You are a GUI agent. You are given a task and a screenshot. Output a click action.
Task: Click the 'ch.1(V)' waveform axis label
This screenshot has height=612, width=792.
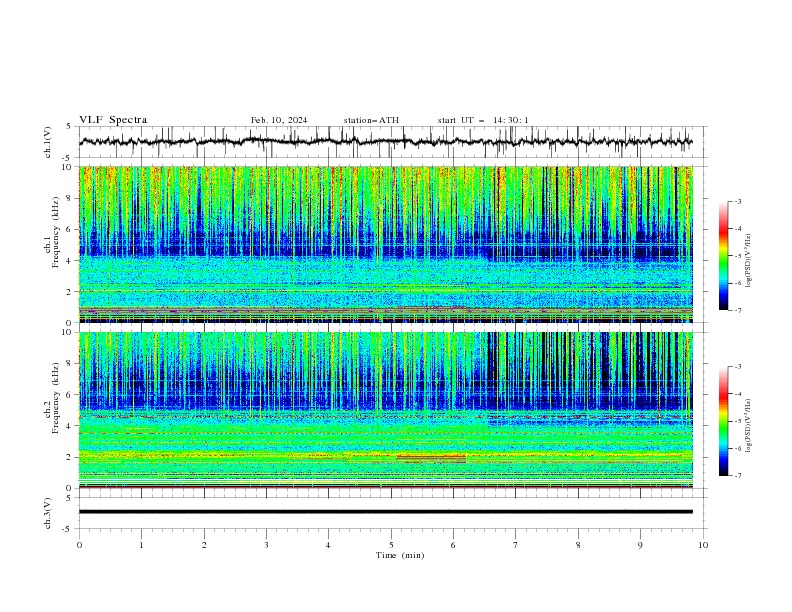48,142
